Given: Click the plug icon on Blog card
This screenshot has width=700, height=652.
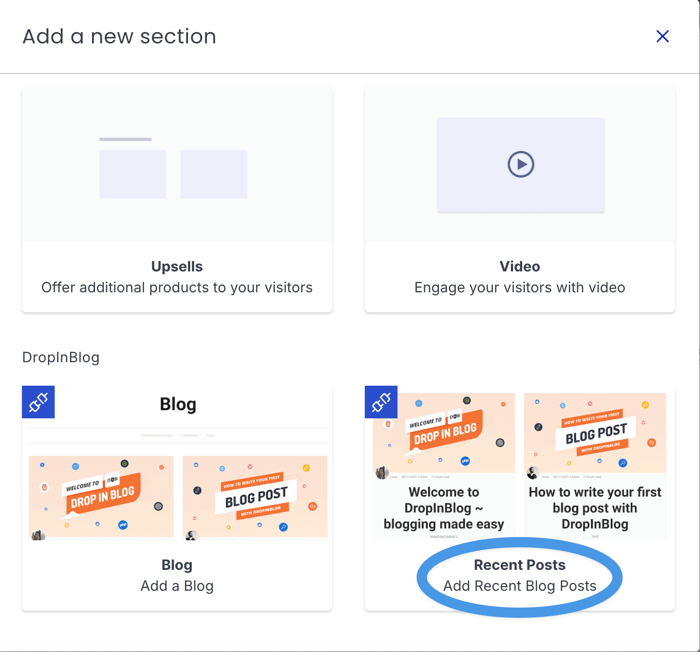Looking at the screenshot, I should point(38,402).
